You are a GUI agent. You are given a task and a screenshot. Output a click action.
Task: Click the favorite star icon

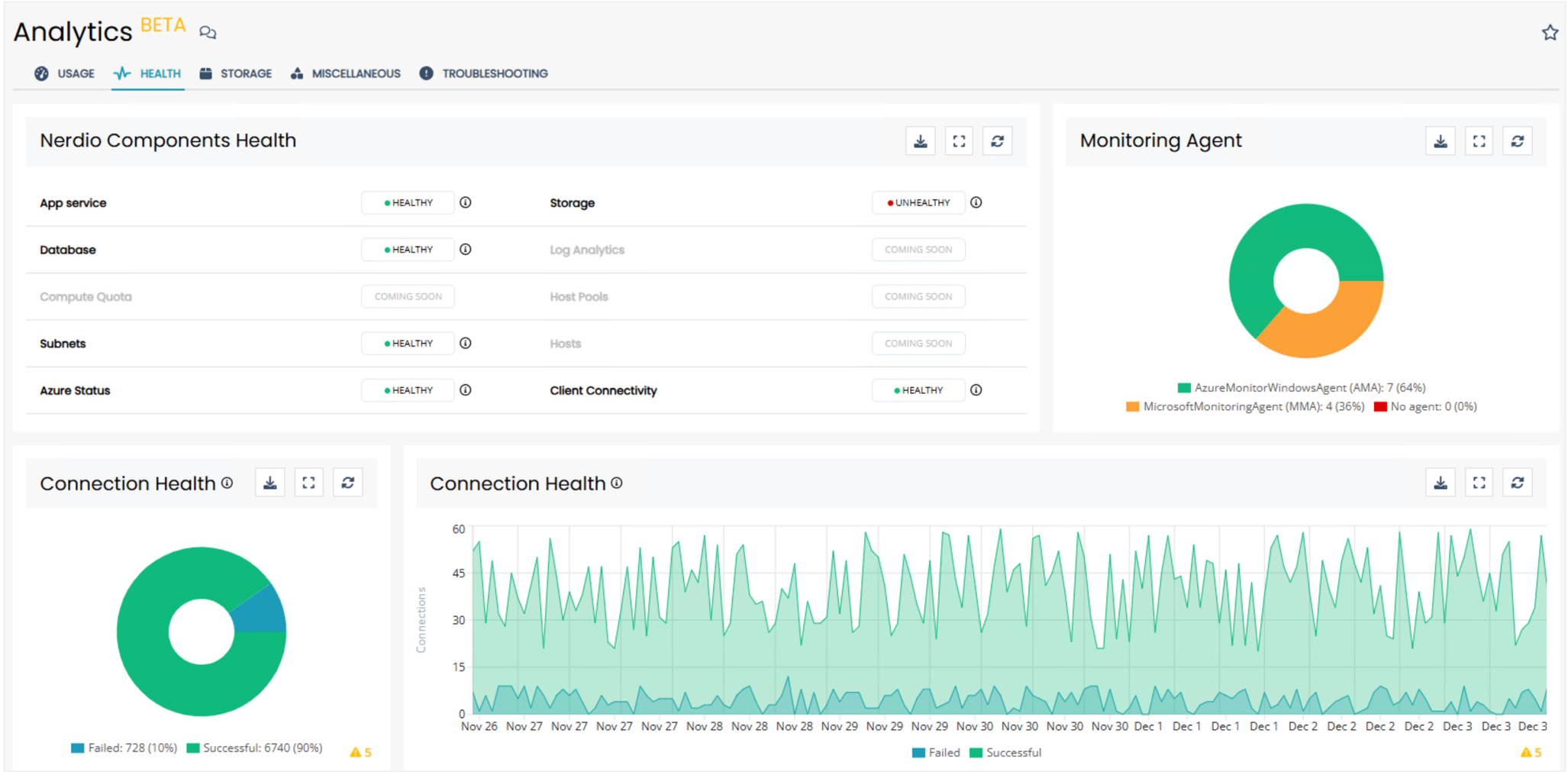1549,33
